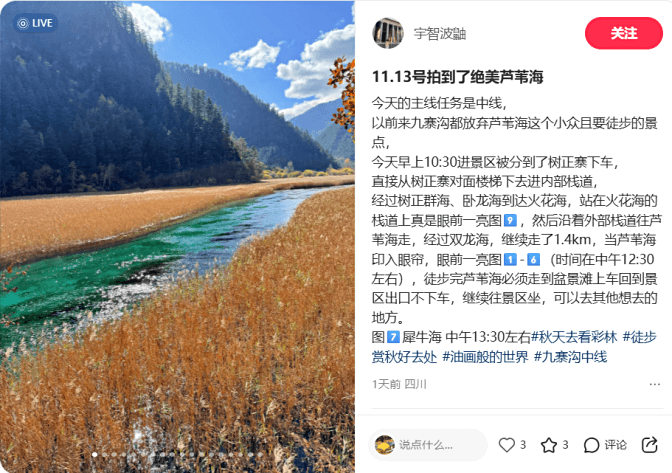Screen dimensions: 672x473
Task: Favorite the post with the star icon
Action: click(x=549, y=445)
